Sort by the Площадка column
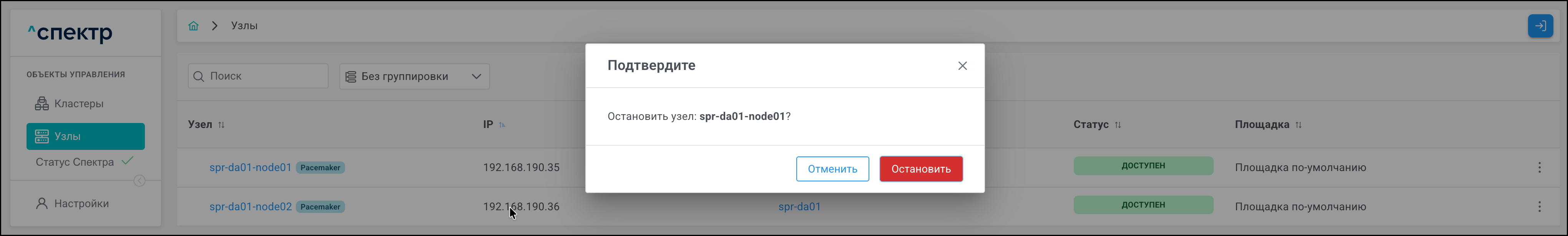The image size is (1568, 236). tap(1298, 125)
